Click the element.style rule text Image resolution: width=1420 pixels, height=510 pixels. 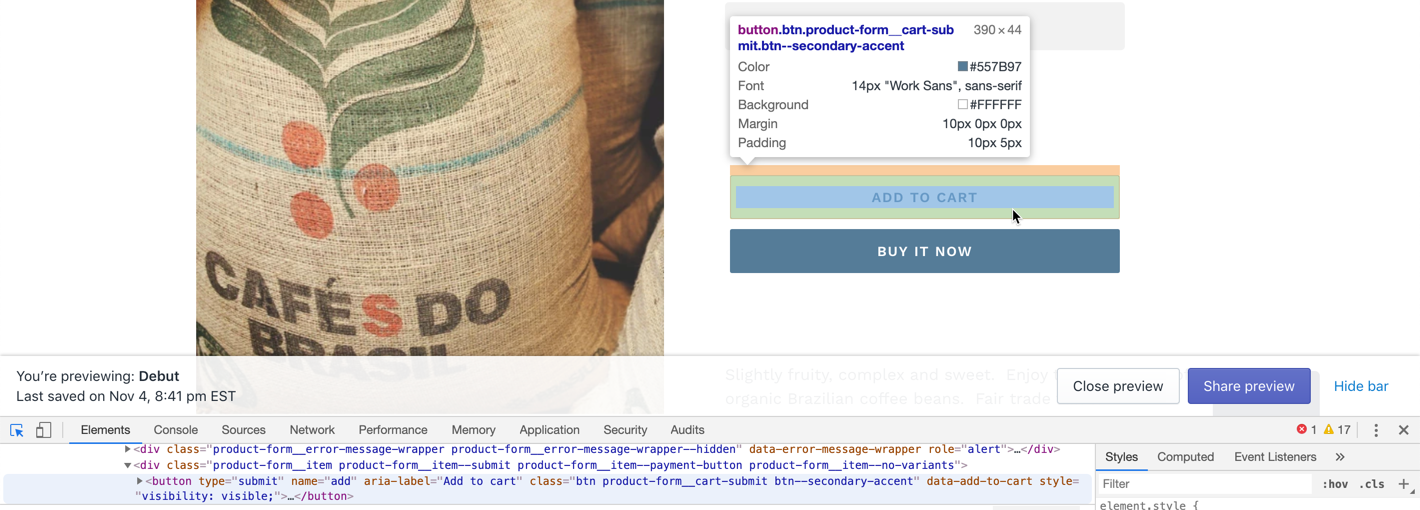[x=1148, y=505]
